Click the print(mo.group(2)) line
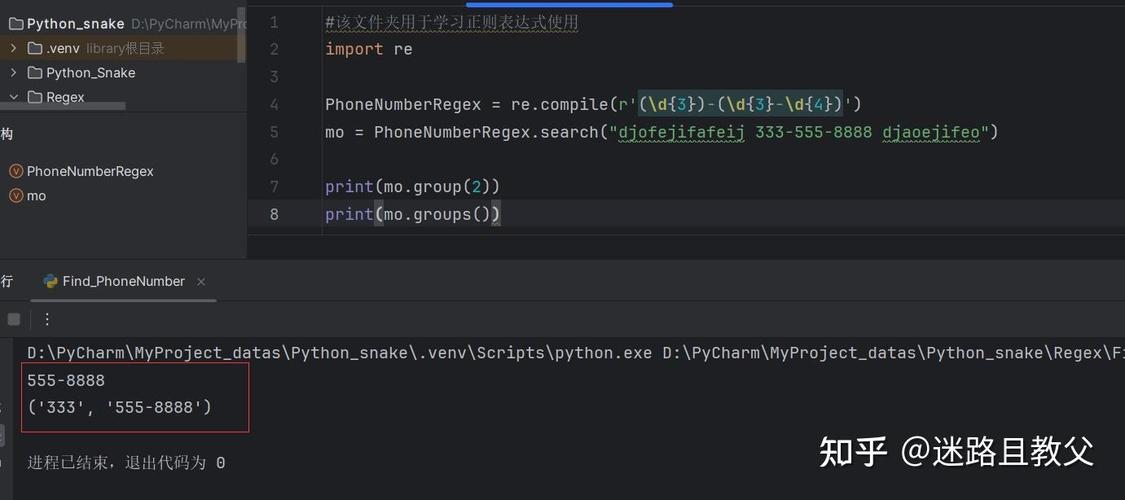The height and width of the screenshot is (500, 1125). (x=412, y=187)
